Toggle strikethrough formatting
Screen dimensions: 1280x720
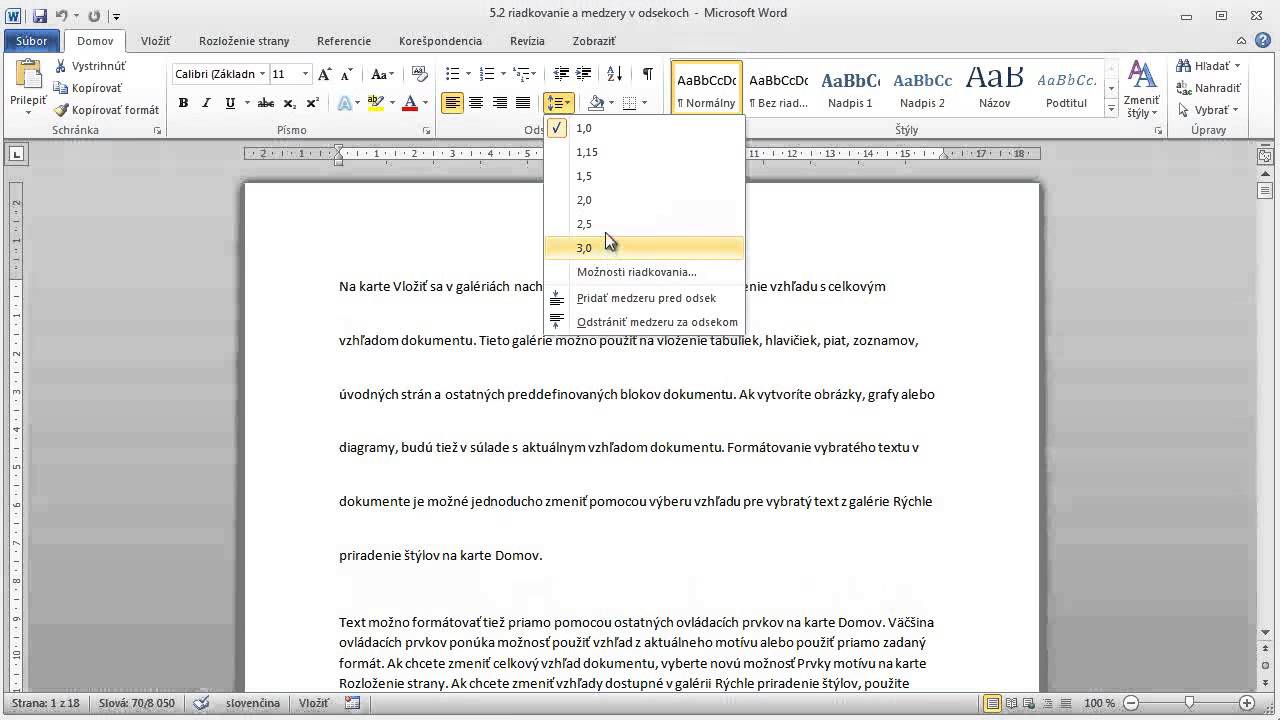265,103
